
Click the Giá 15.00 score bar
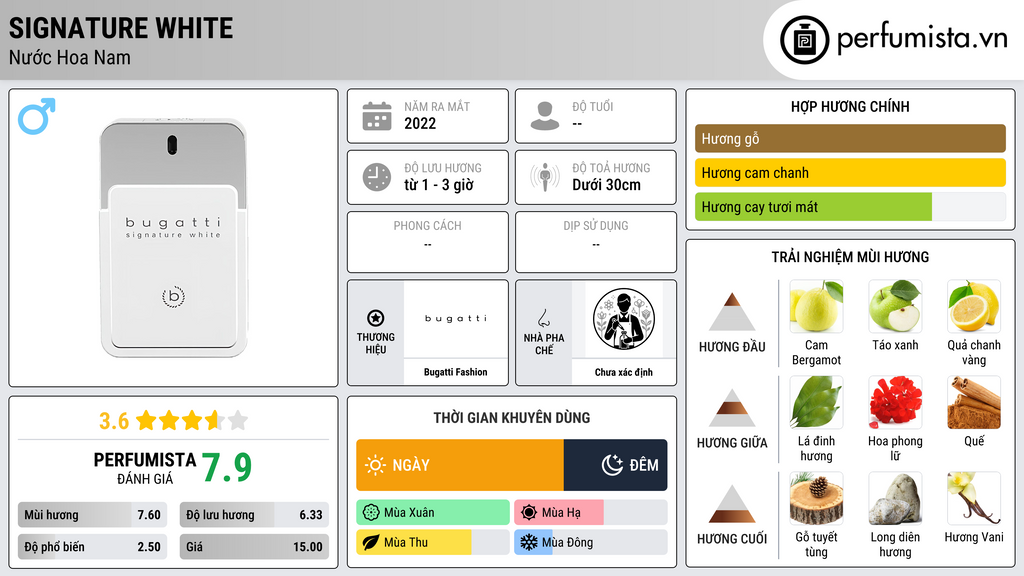[254, 547]
